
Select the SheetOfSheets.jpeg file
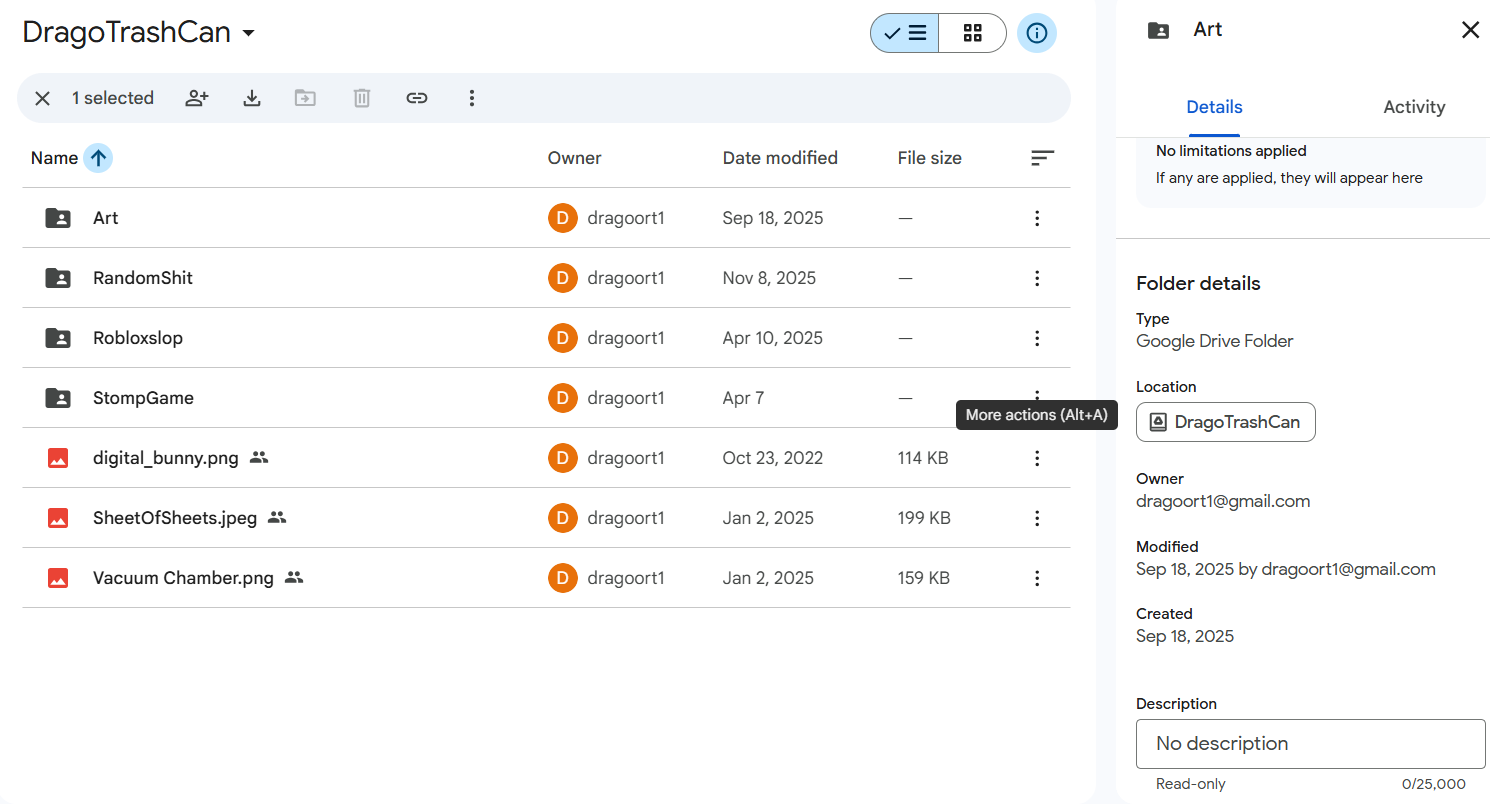click(x=175, y=518)
